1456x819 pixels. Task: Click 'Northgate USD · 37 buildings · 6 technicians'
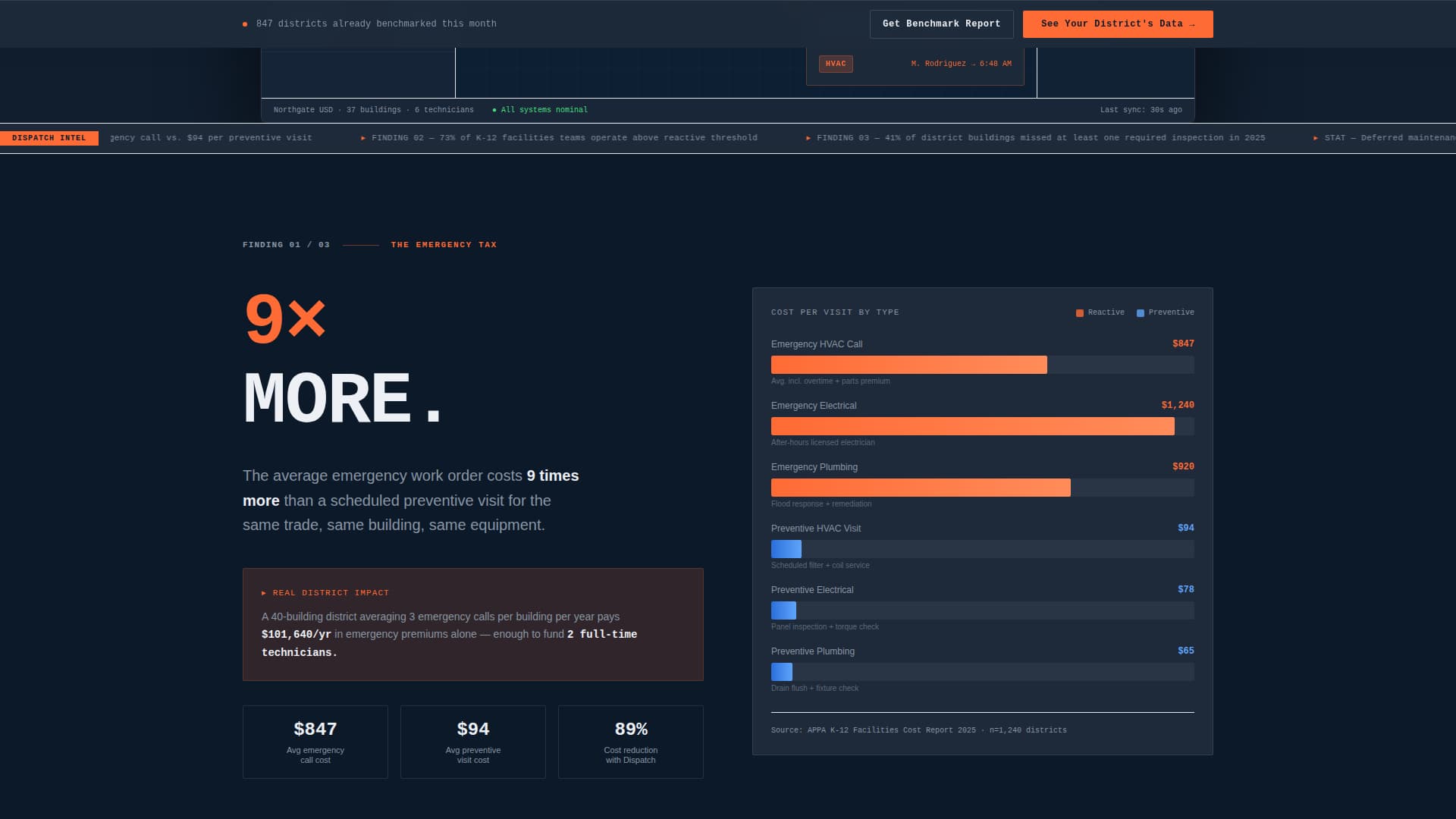(374, 110)
